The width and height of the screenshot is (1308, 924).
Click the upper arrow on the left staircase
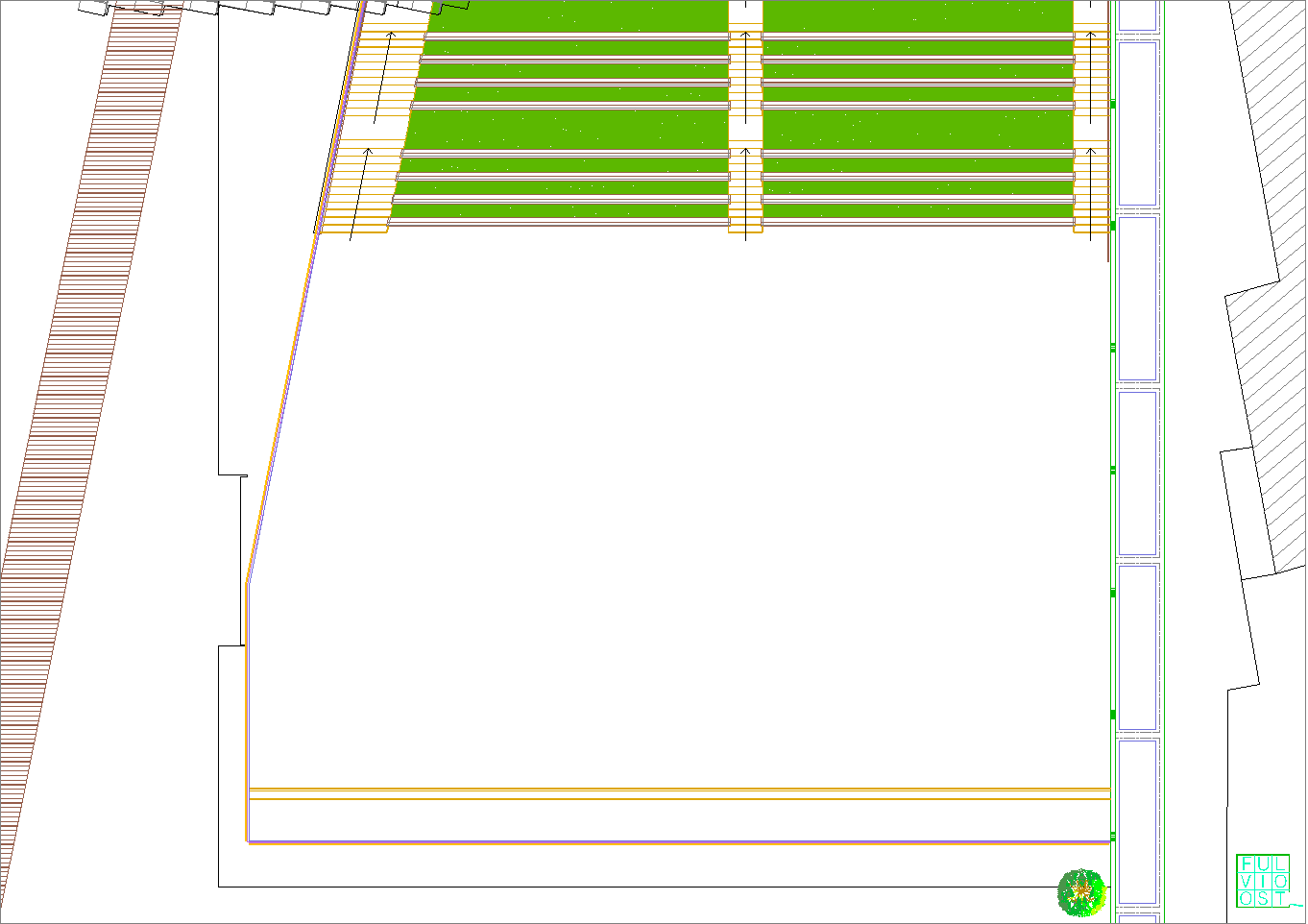point(383,77)
